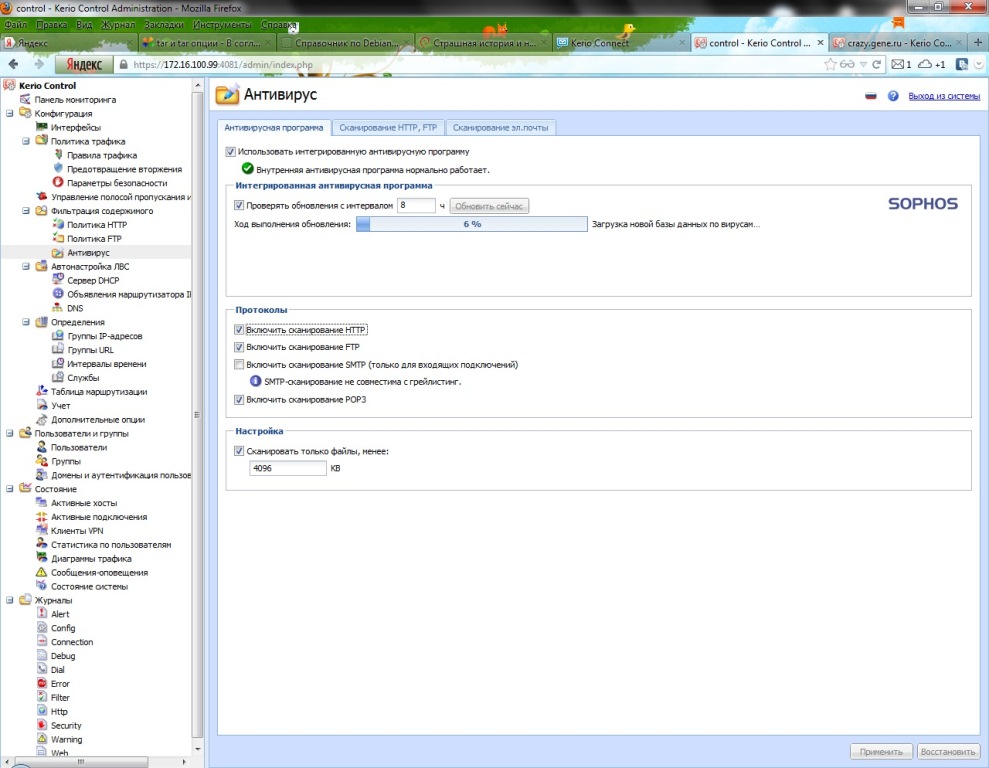Open the Error log icon
This screenshot has width=989, height=768.
pos(42,684)
